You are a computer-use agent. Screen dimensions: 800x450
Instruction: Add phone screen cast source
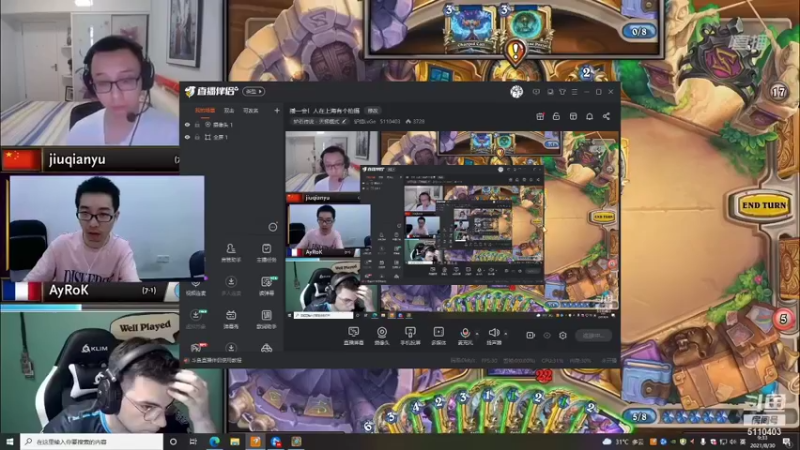coord(410,335)
